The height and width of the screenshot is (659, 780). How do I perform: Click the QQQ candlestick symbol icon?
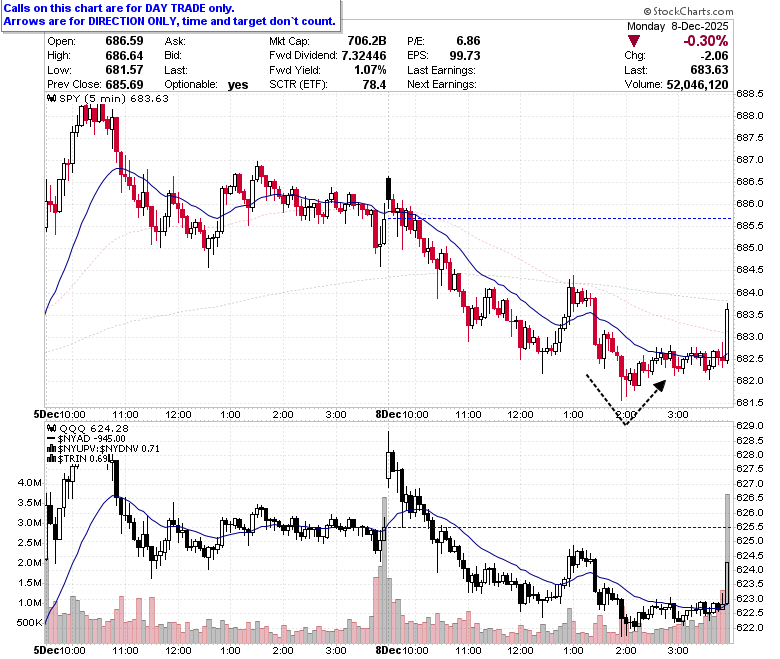click(x=51, y=428)
